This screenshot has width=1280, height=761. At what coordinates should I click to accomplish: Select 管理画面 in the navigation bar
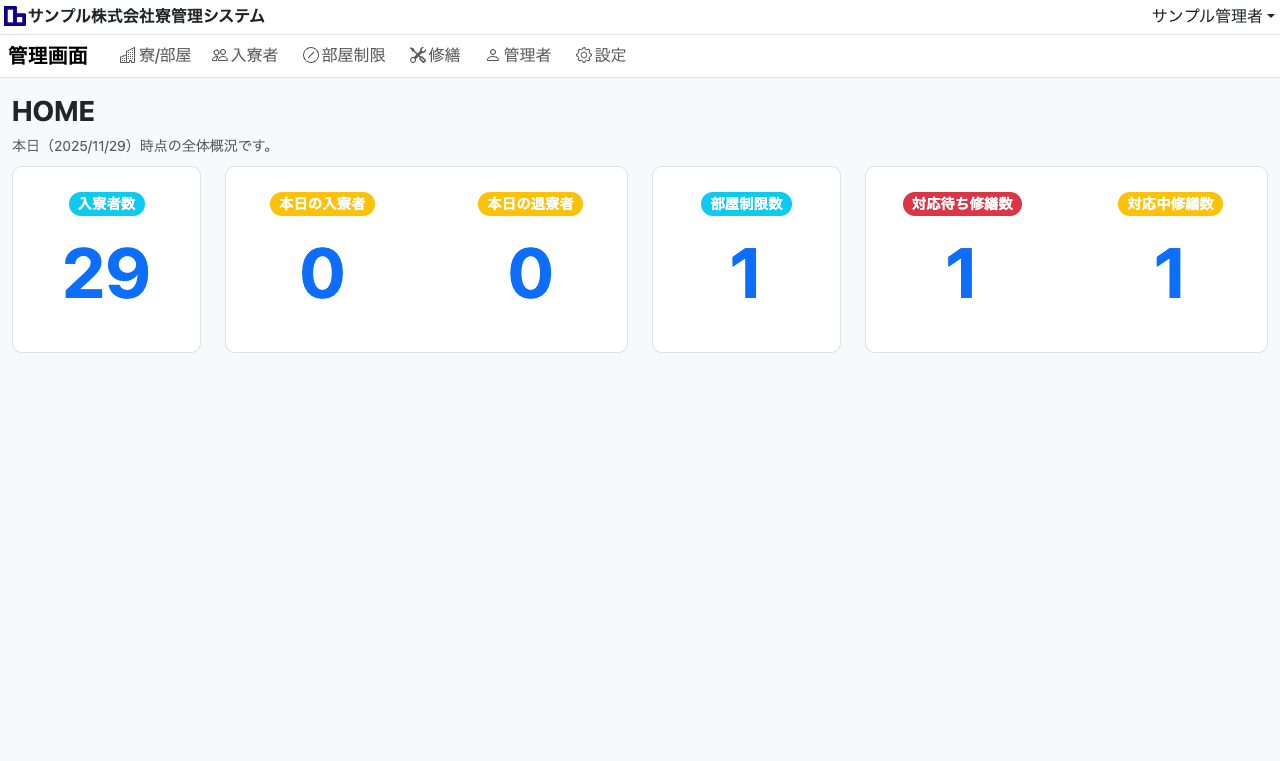coord(47,55)
